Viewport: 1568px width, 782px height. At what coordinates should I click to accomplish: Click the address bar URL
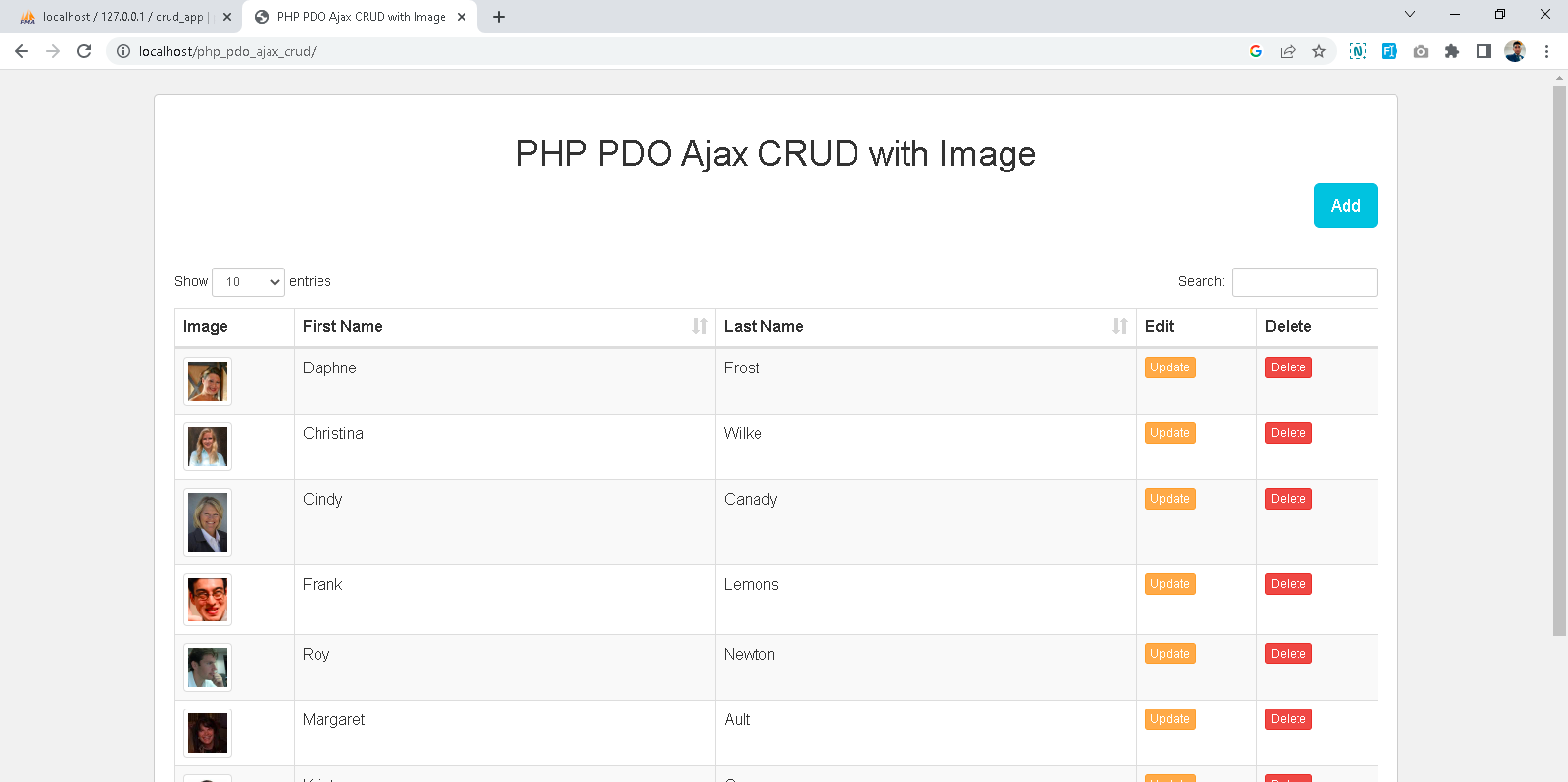(227, 51)
